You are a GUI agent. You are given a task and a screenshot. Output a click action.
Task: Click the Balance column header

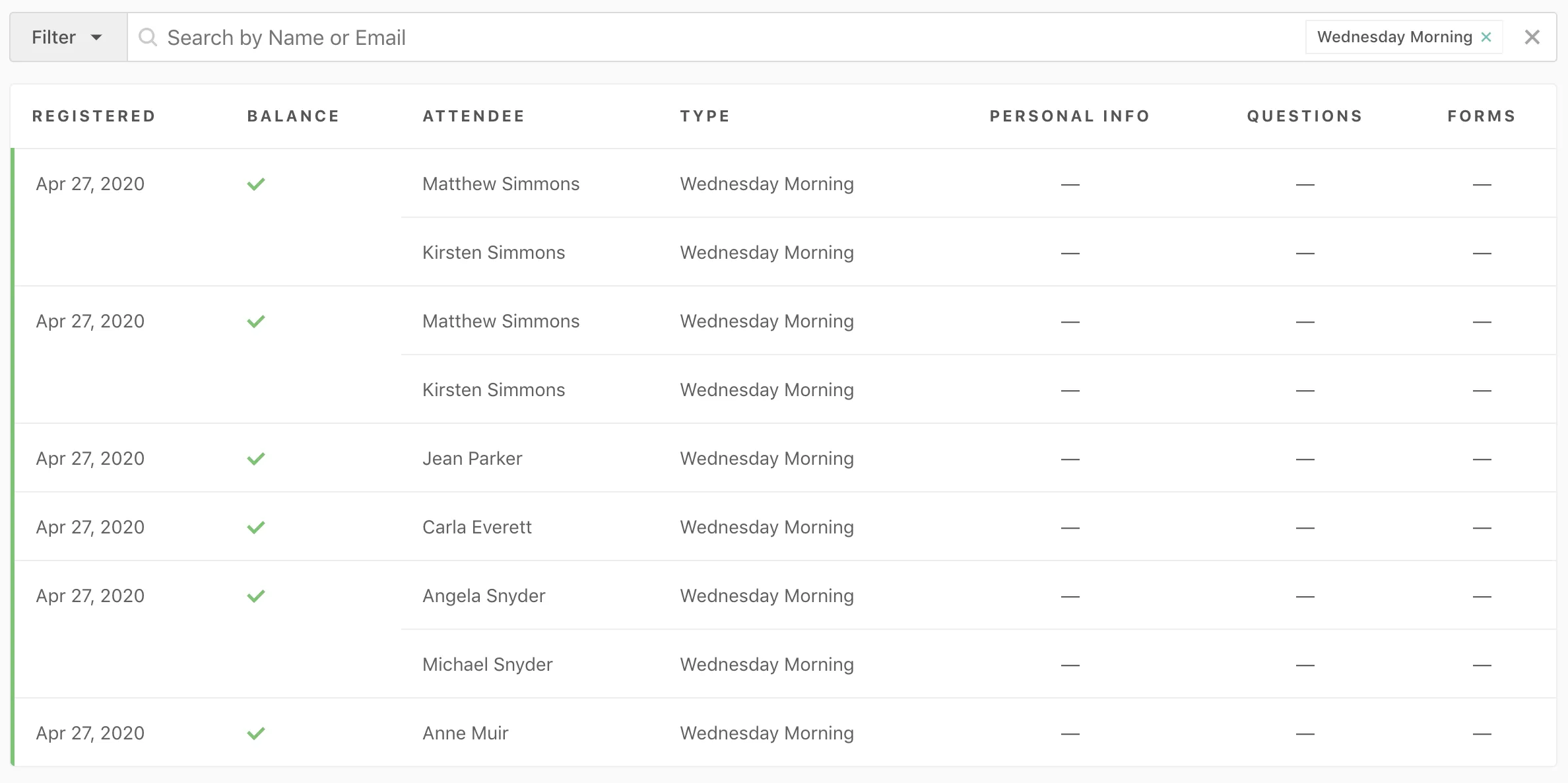click(293, 116)
